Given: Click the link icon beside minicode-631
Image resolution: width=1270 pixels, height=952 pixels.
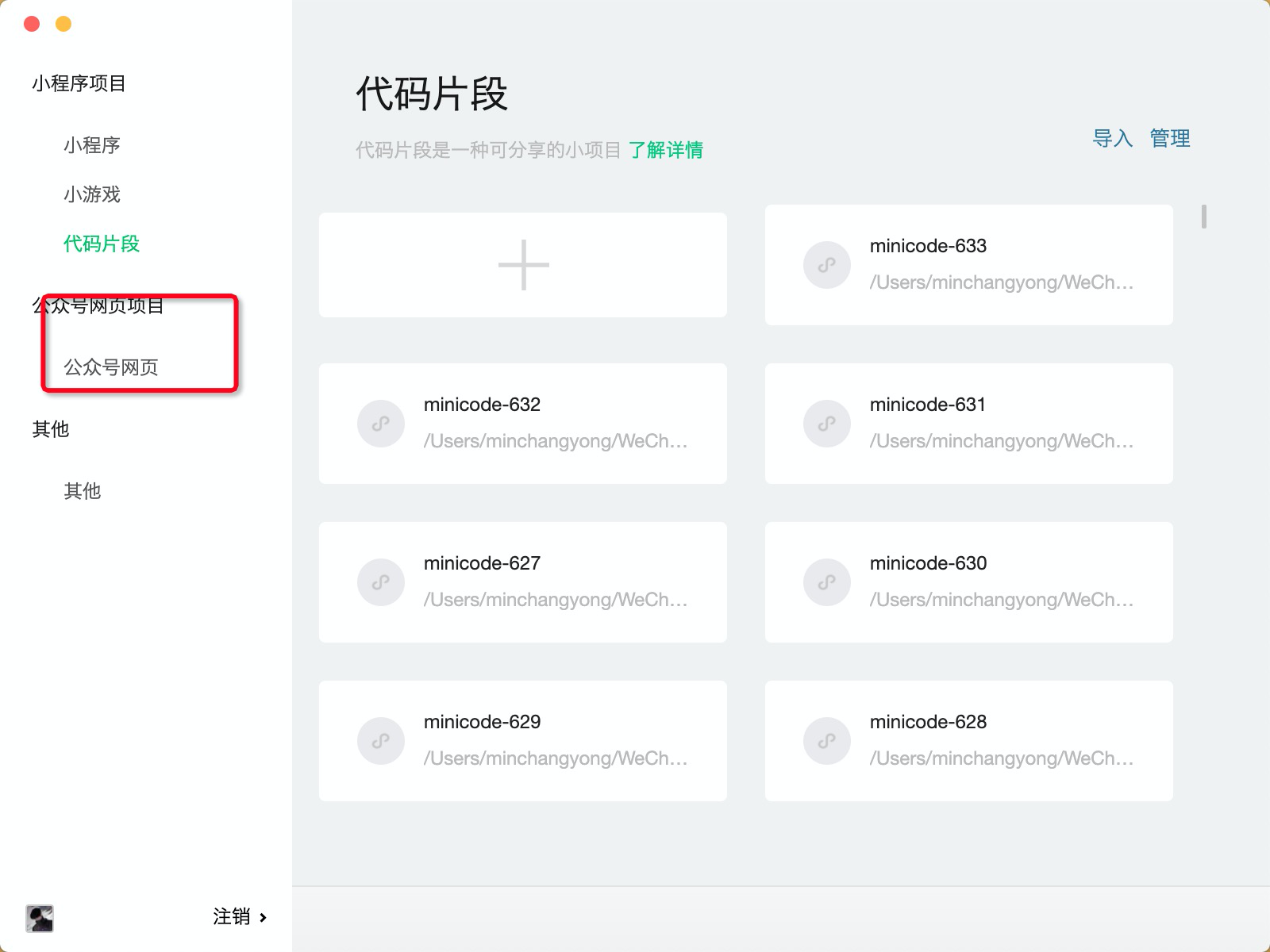Looking at the screenshot, I should tap(827, 424).
